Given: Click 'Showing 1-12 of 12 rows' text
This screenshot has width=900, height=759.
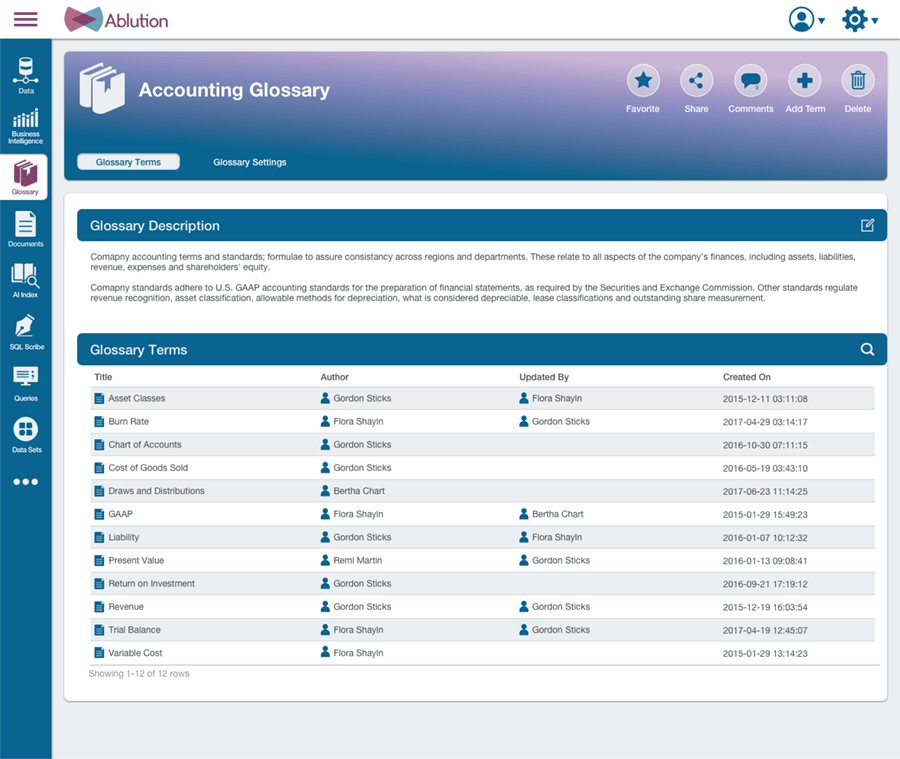Looking at the screenshot, I should click(139, 673).
